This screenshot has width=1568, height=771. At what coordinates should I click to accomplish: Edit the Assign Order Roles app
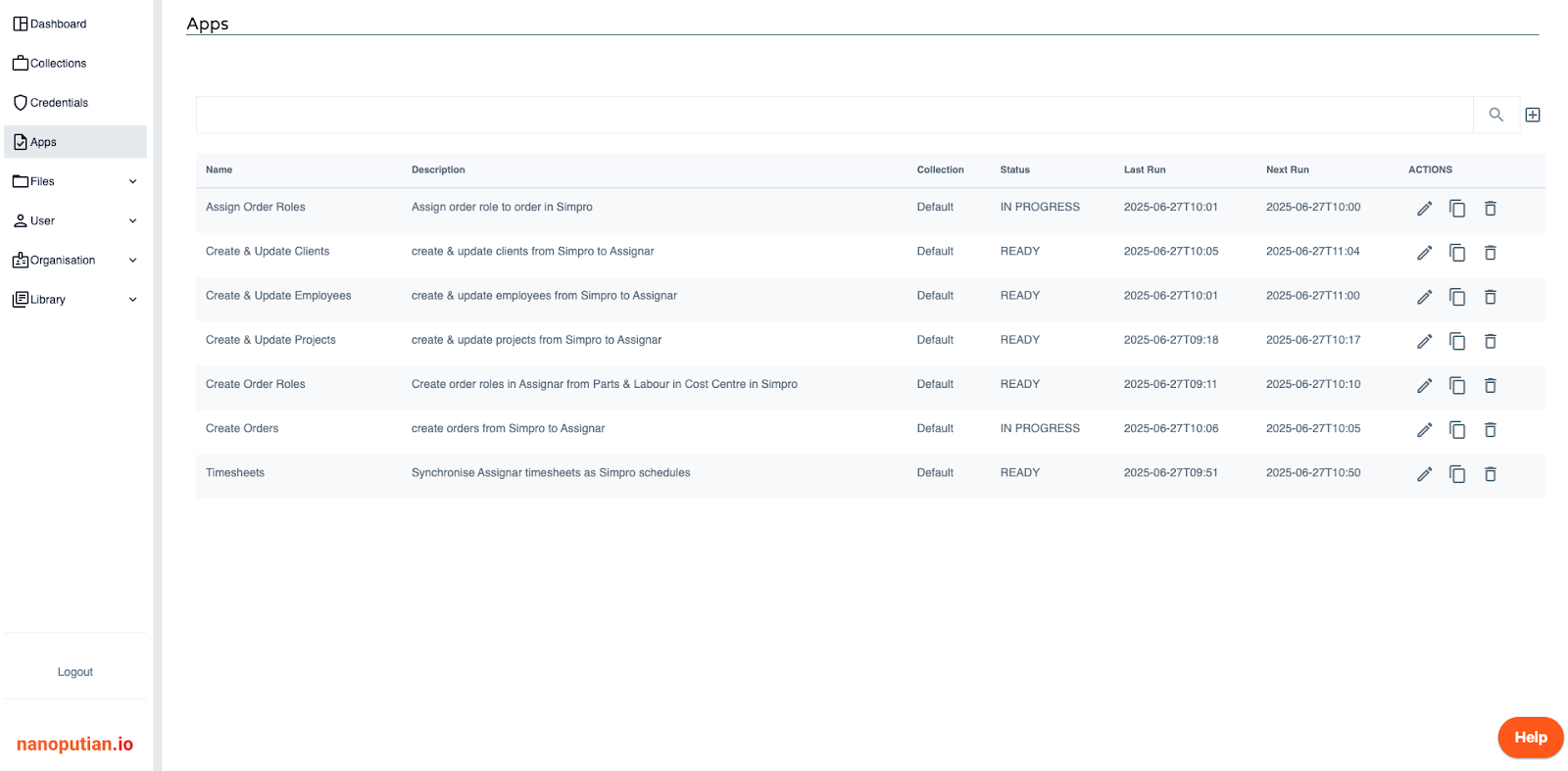pyautogui.click(x=1424, y=209)
